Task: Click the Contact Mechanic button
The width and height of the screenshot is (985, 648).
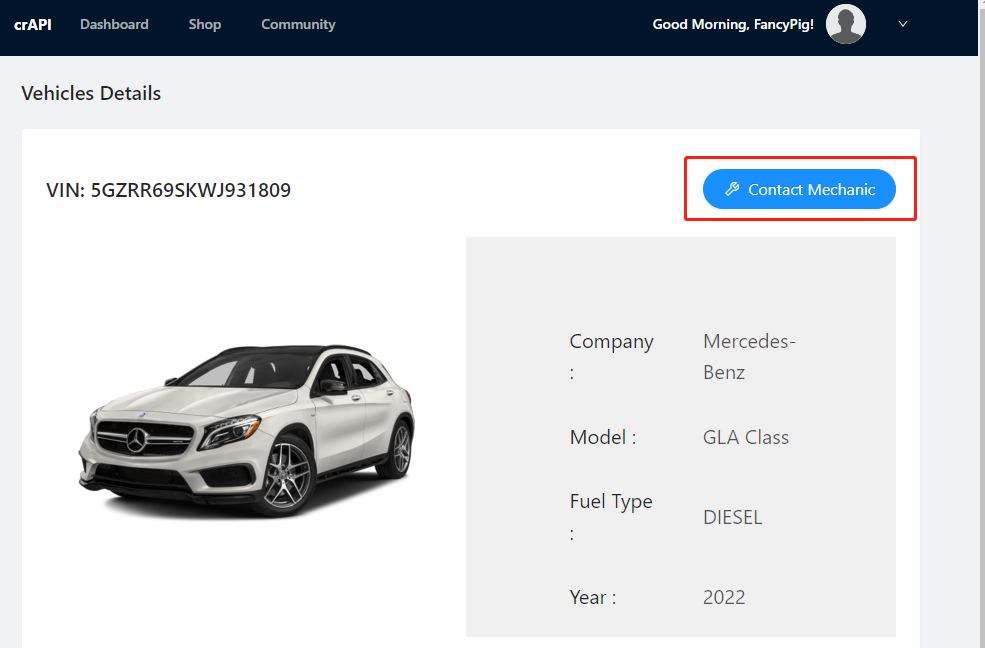Action: pos(799,189)
